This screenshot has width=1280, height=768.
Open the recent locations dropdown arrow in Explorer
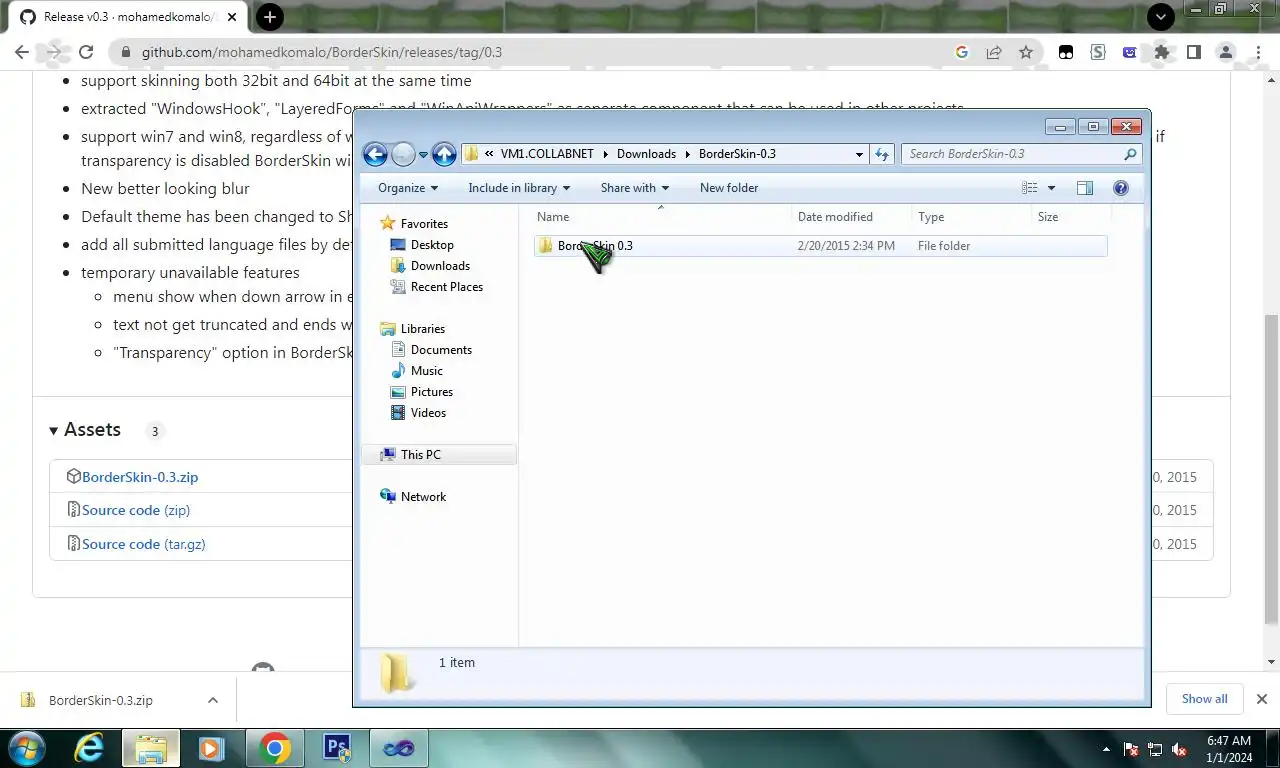click(423, 155)
